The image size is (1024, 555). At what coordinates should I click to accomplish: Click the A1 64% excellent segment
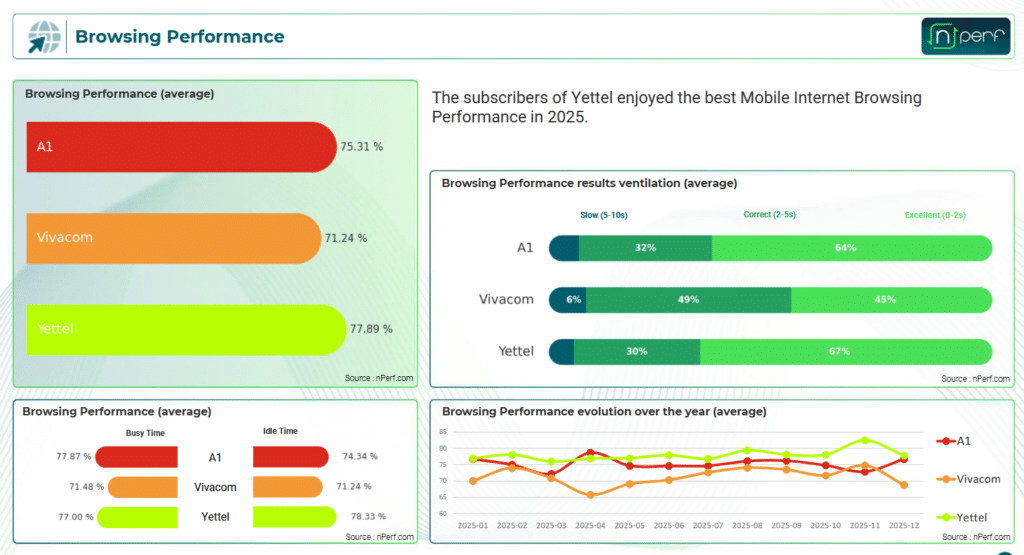[852, 248]
